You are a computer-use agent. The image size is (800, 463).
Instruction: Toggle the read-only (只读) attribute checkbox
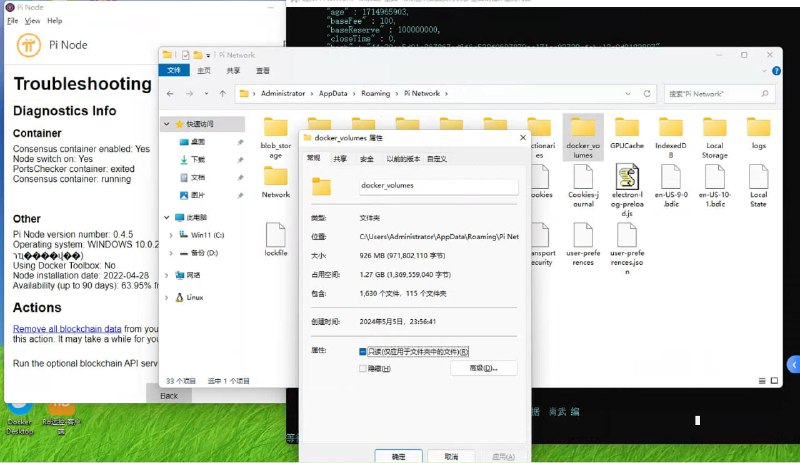click(x=363, y=352)
